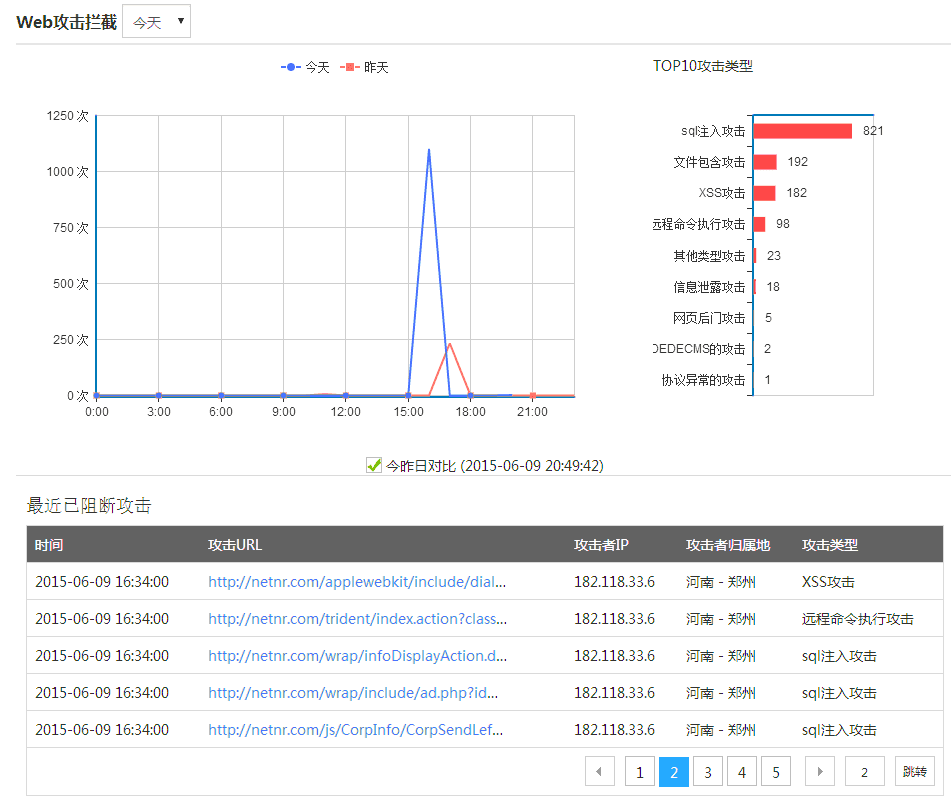951x803 pixels.
Task: Open the applewebkit/include attack URL link
Action: pos(357,581)
